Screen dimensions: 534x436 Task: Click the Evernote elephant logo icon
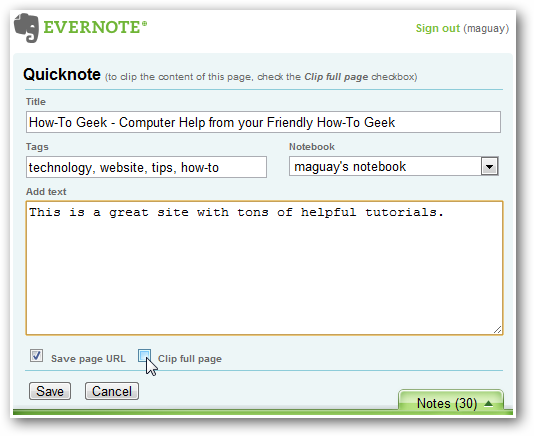click(x=26, y=28)
